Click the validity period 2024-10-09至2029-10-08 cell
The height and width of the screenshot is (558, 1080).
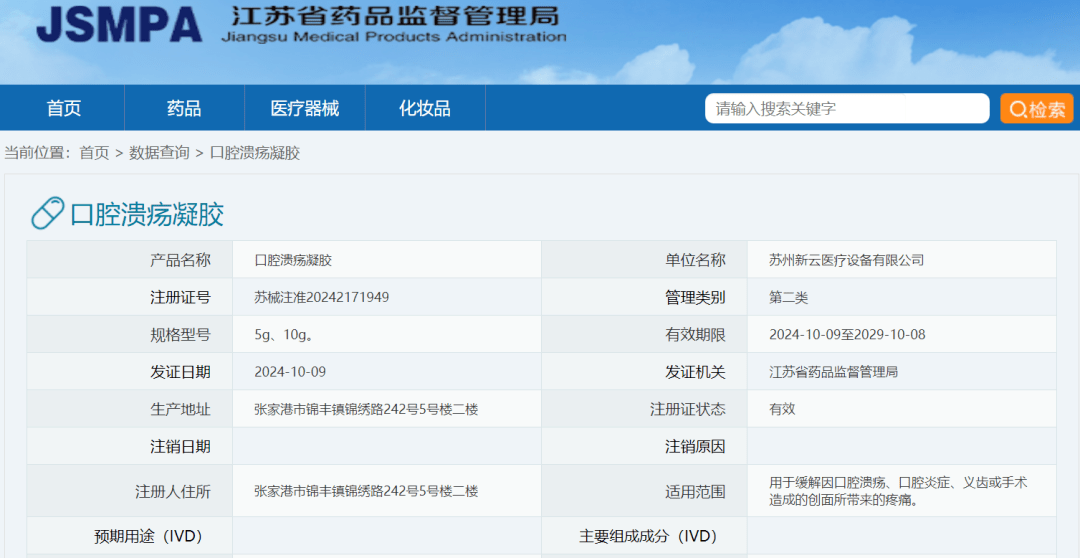846,334
